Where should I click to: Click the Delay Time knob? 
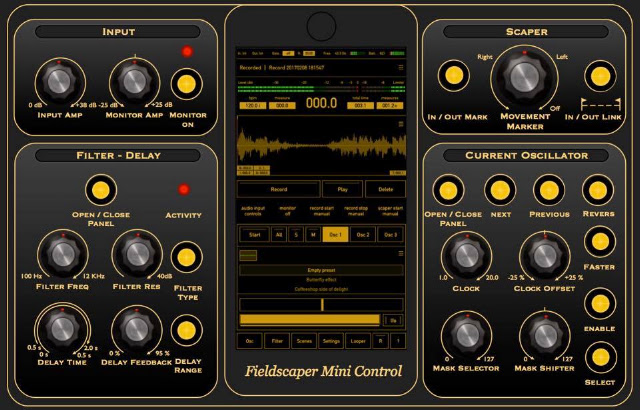[x=62, y=329]
